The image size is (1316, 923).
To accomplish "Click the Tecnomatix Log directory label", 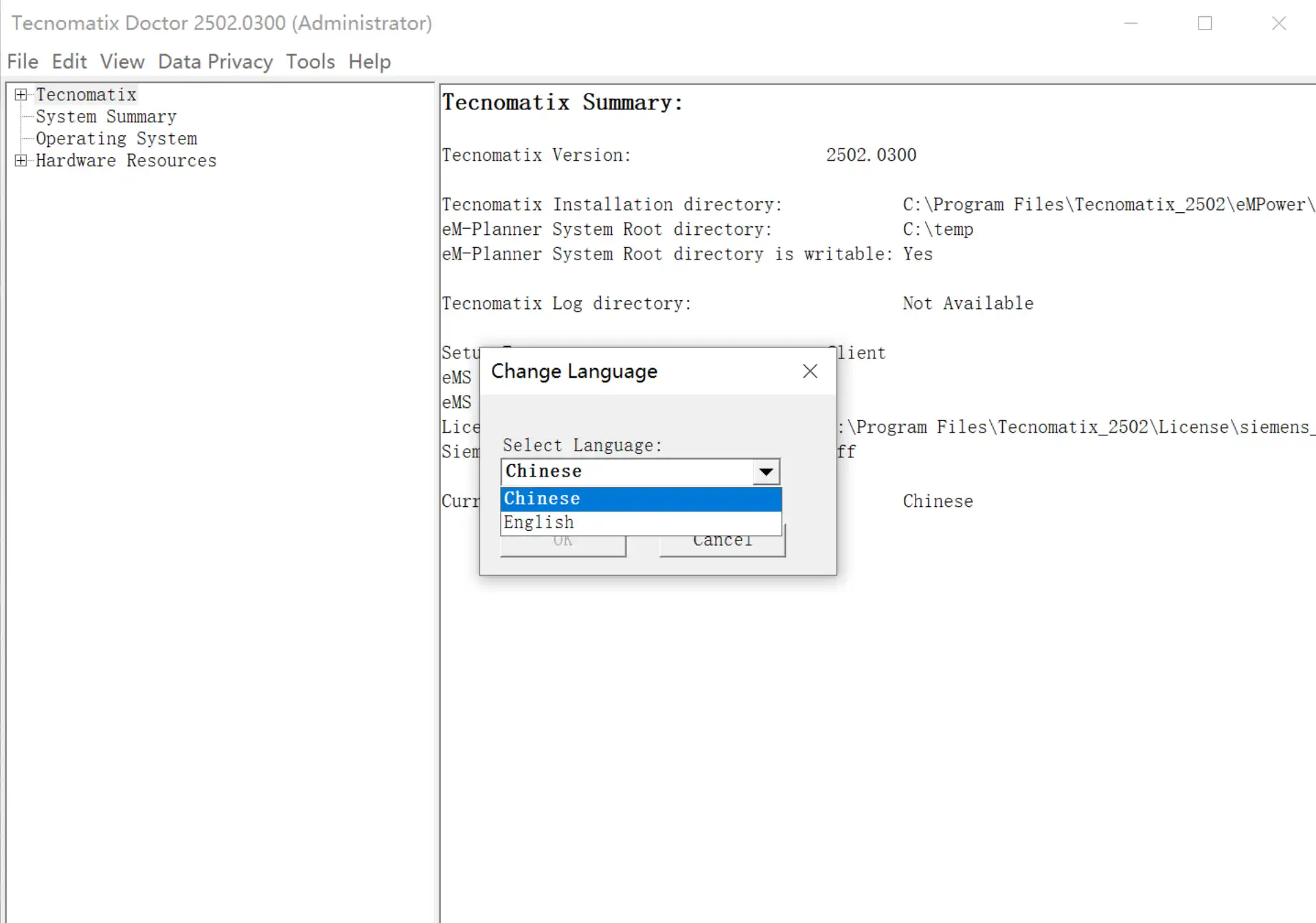I will [x=567, y=304].
